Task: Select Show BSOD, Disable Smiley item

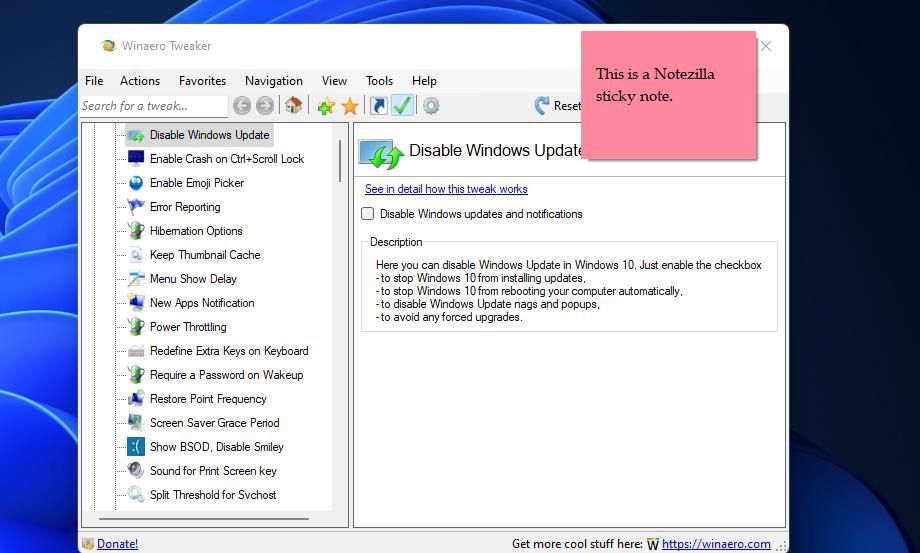Action: 217,447
